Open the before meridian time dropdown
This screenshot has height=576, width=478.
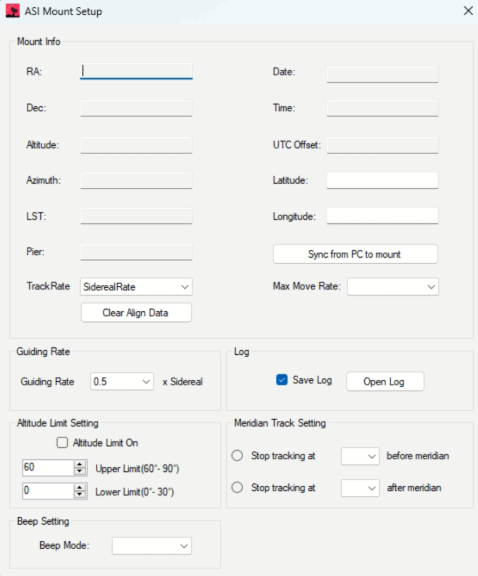click(x=360, y=456)
